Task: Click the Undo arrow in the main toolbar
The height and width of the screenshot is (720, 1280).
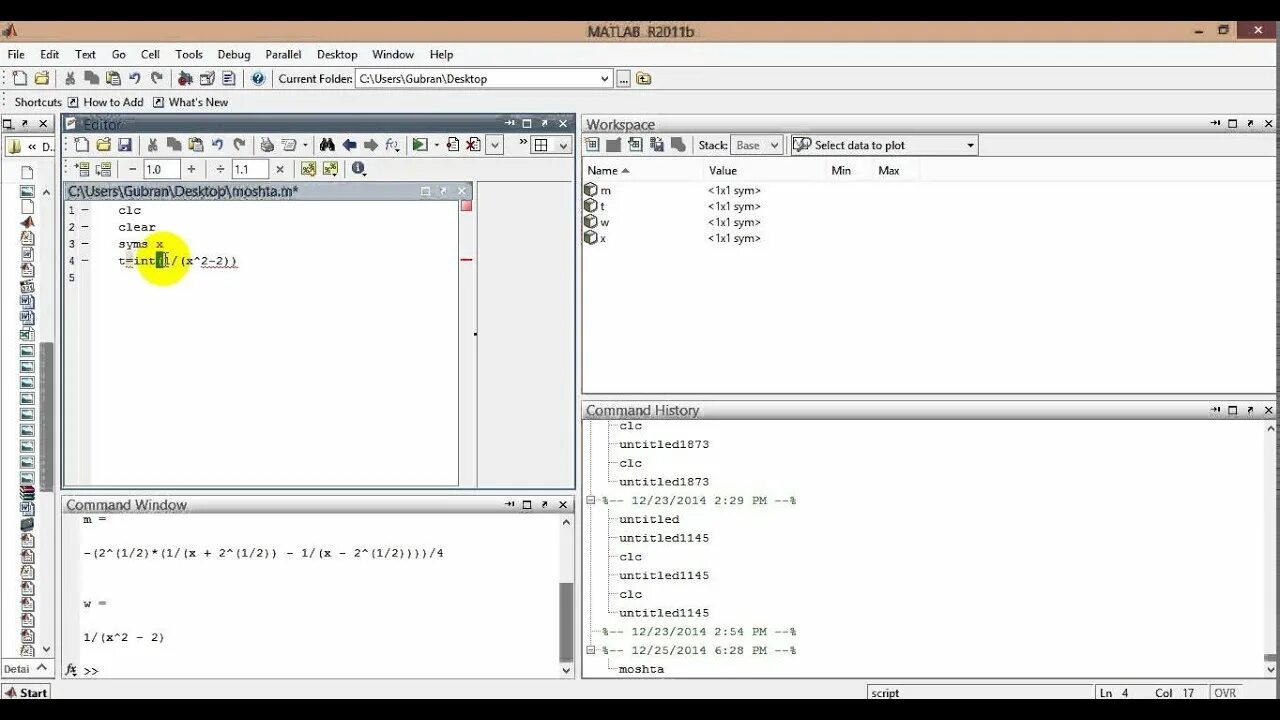Action: tap(135, 78)
